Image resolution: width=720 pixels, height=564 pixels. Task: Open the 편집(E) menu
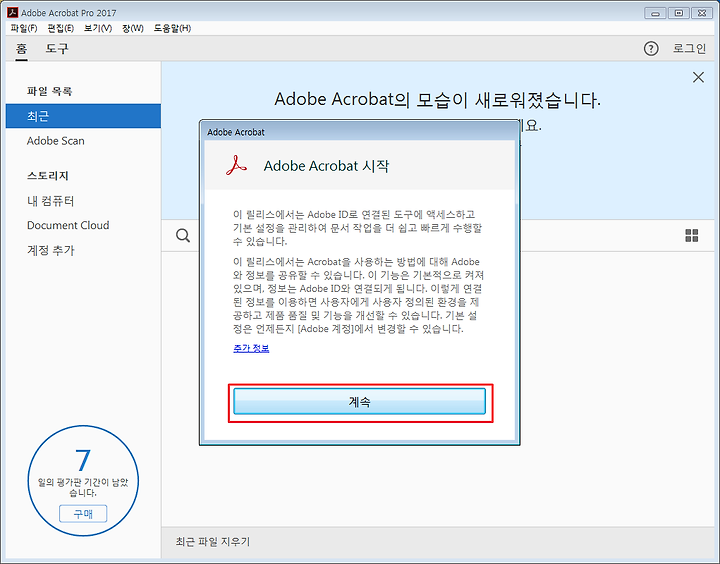[61, 28]
